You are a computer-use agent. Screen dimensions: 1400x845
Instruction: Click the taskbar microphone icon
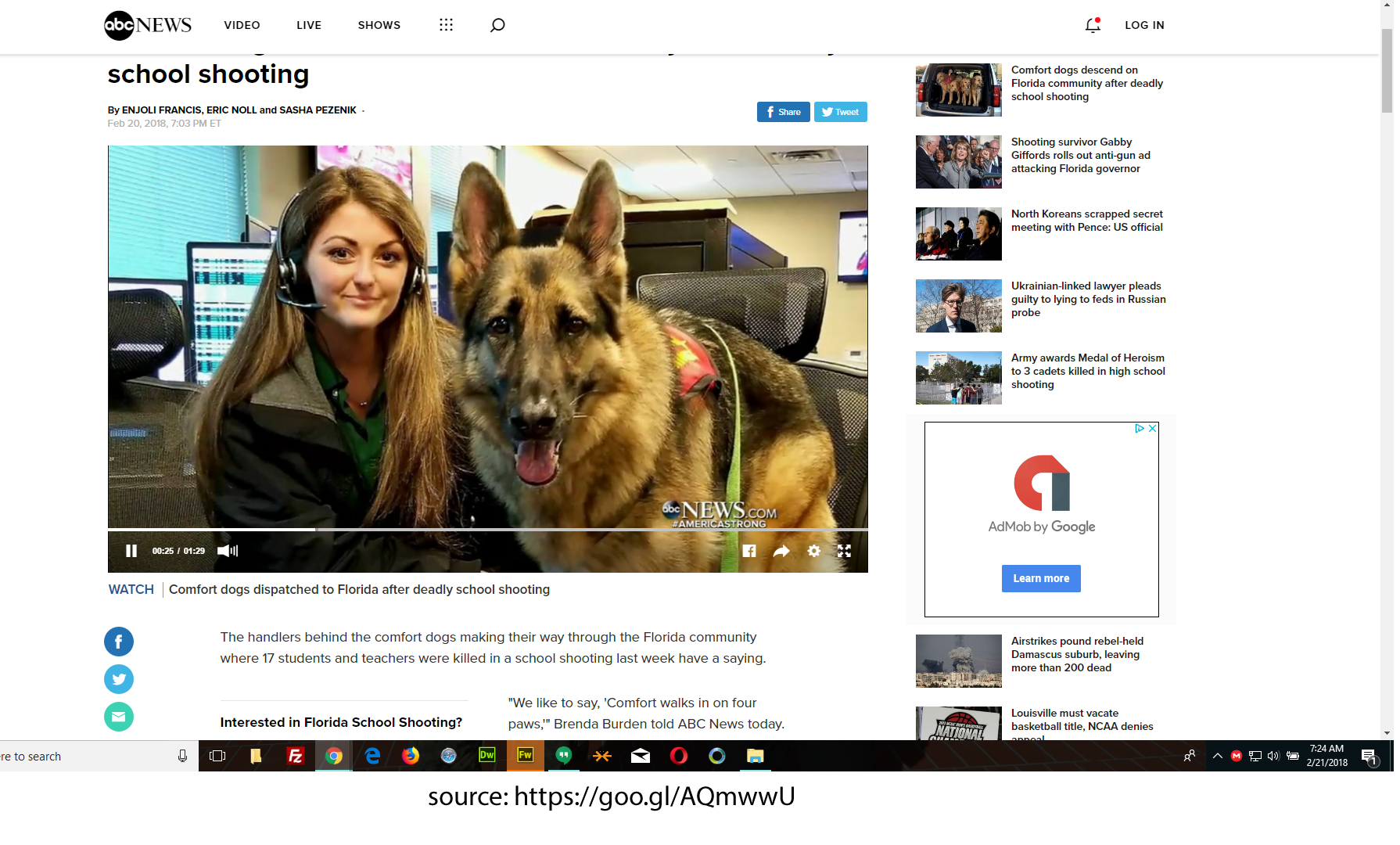point(182,756)
